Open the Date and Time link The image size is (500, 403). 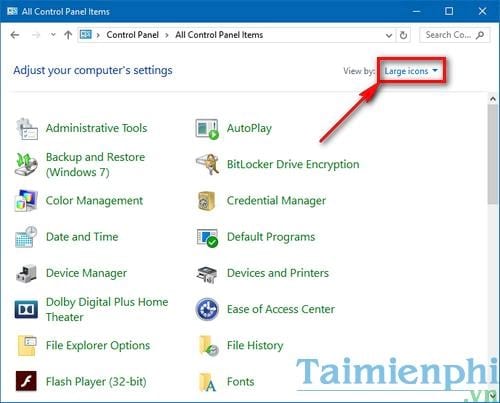[x=82, y=237]
